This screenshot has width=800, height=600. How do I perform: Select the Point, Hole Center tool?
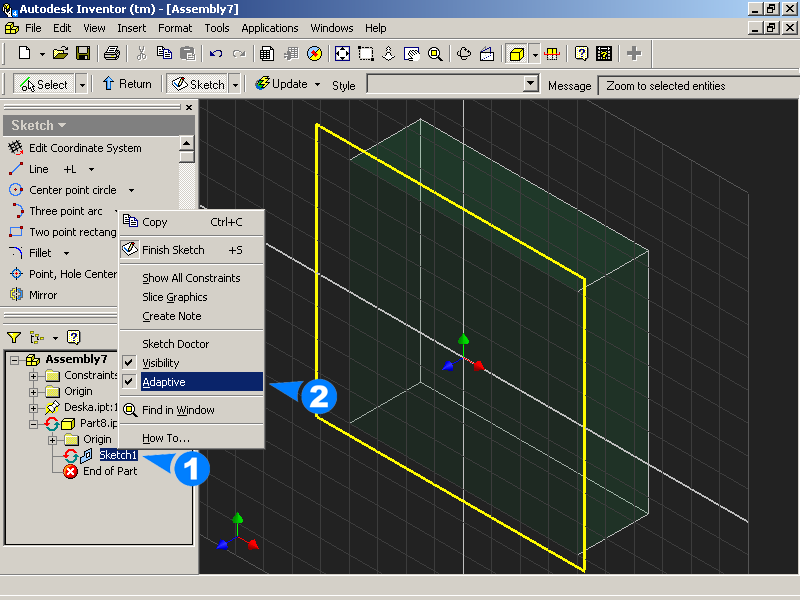tap(63, 274)
